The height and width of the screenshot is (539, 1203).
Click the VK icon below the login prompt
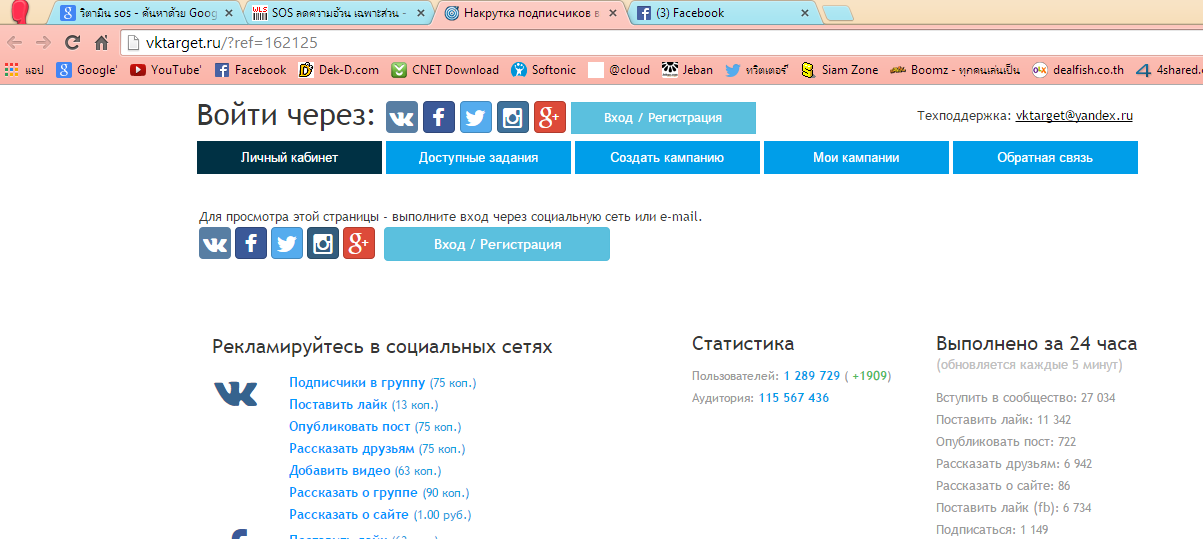pyautogui.click(x=215, y=243)
